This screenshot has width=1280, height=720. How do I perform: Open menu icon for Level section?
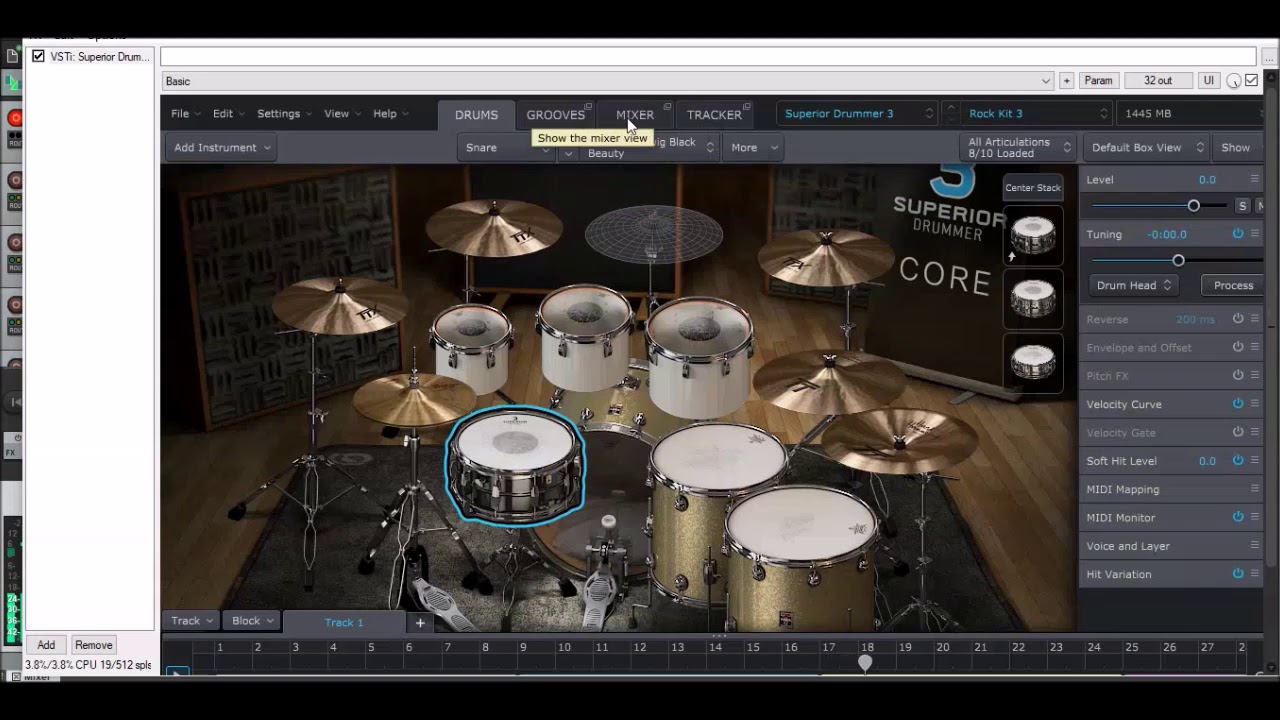(1255, 179)
